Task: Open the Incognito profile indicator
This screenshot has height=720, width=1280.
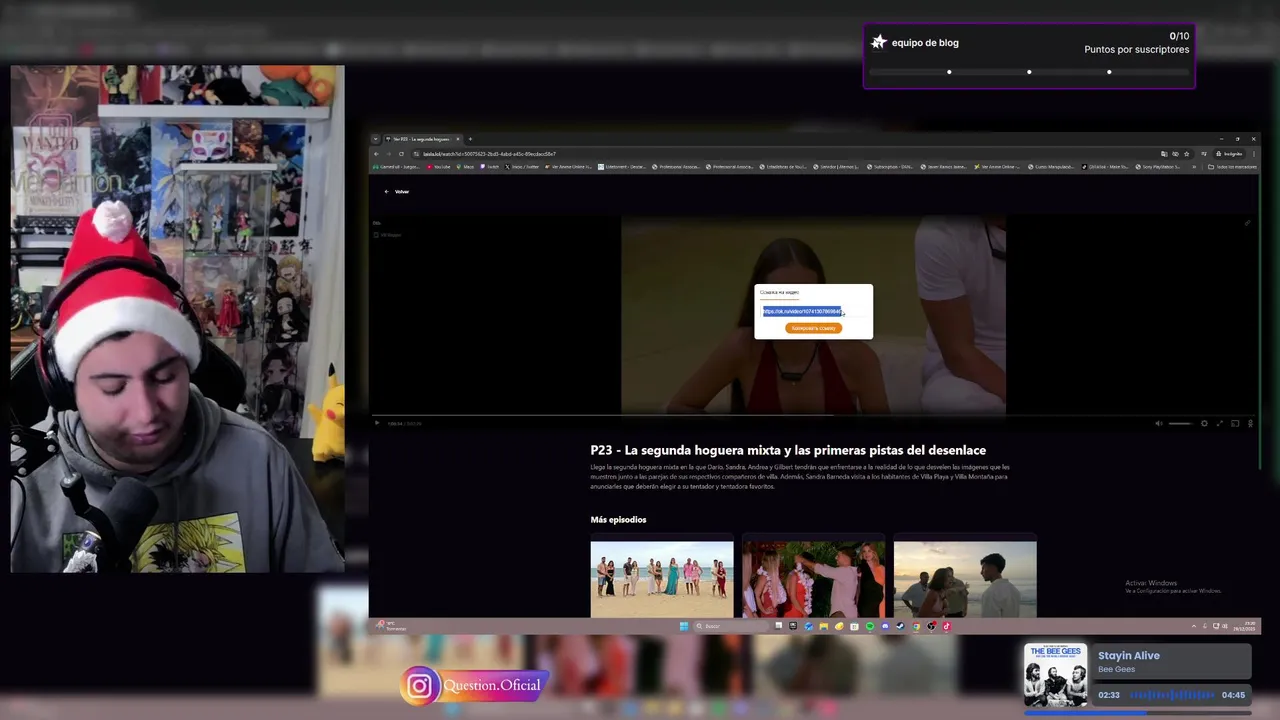Action: tap(1227, 154)
